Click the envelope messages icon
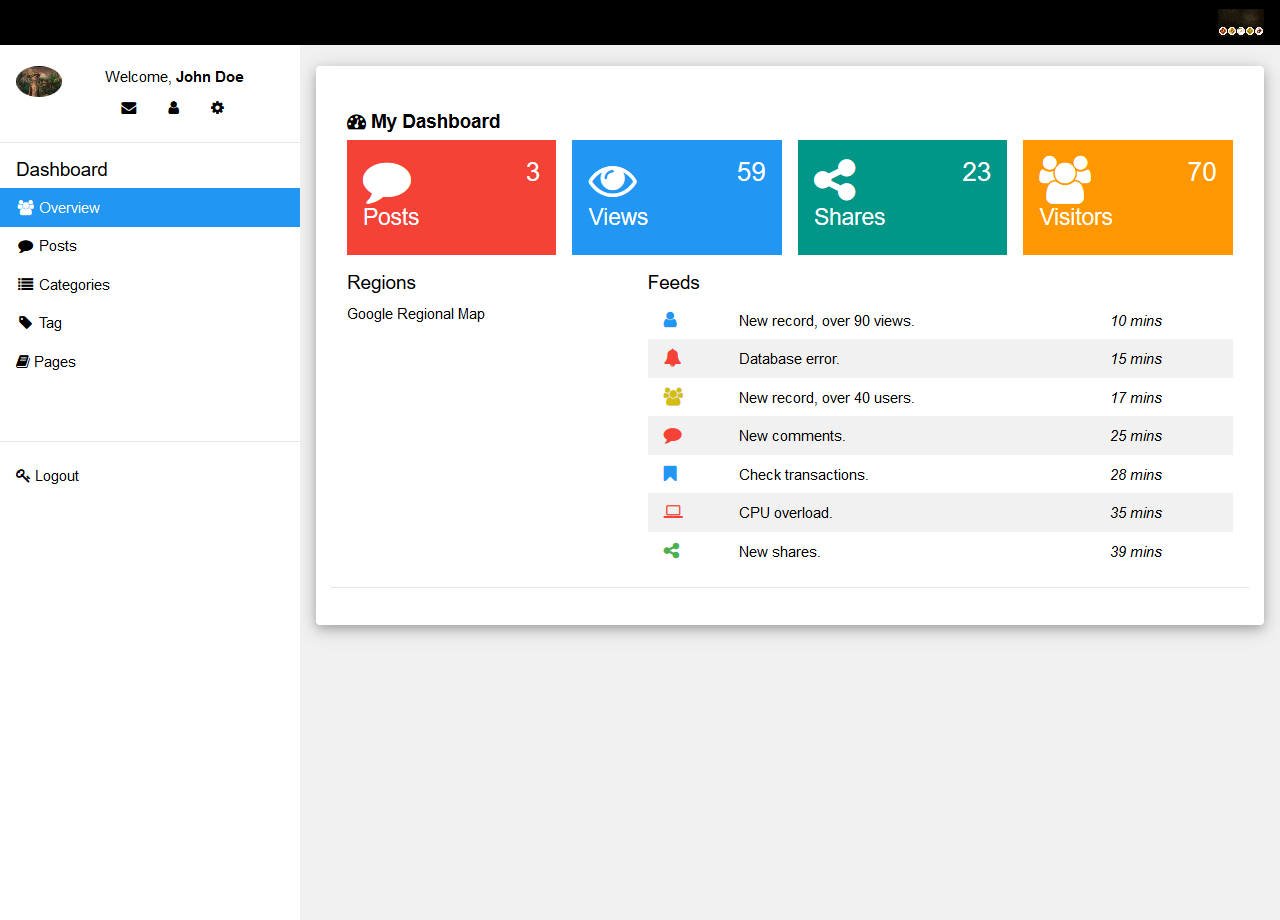1280x920 pixels. (129, 108)
